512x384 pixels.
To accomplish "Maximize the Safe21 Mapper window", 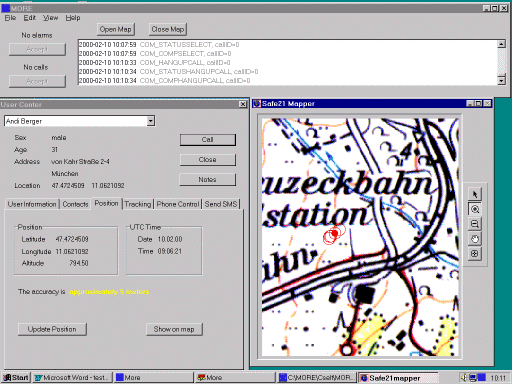I will coord(478,104).
